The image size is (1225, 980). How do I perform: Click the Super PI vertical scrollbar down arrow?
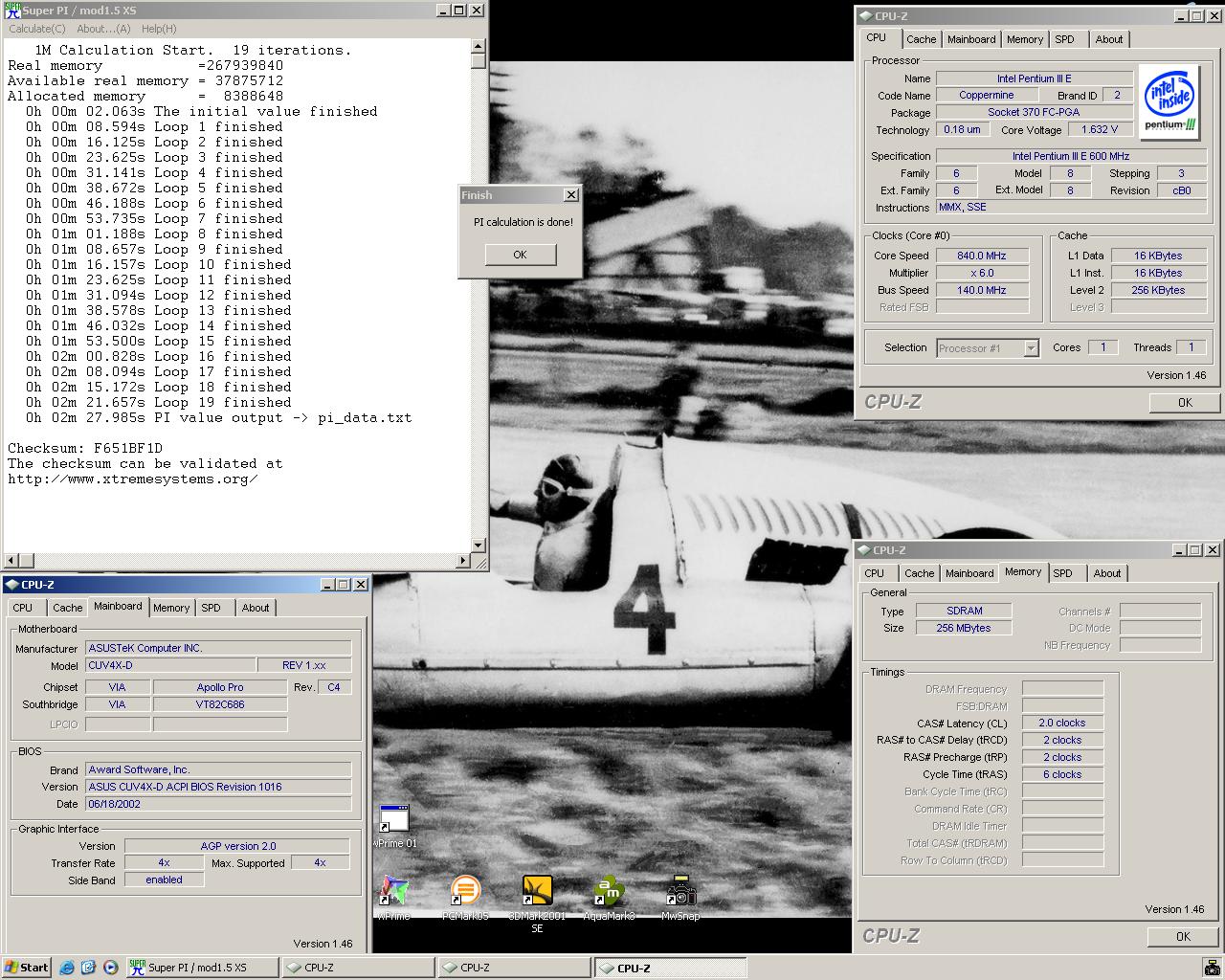(479, 546)
